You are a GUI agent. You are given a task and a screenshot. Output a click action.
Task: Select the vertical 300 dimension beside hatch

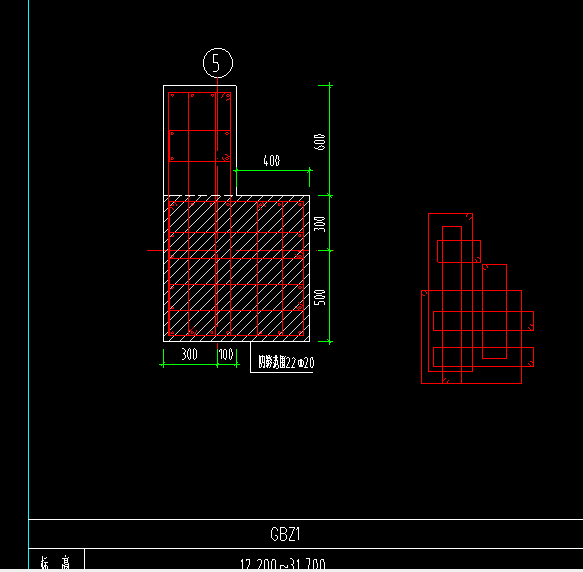(320, 224)
